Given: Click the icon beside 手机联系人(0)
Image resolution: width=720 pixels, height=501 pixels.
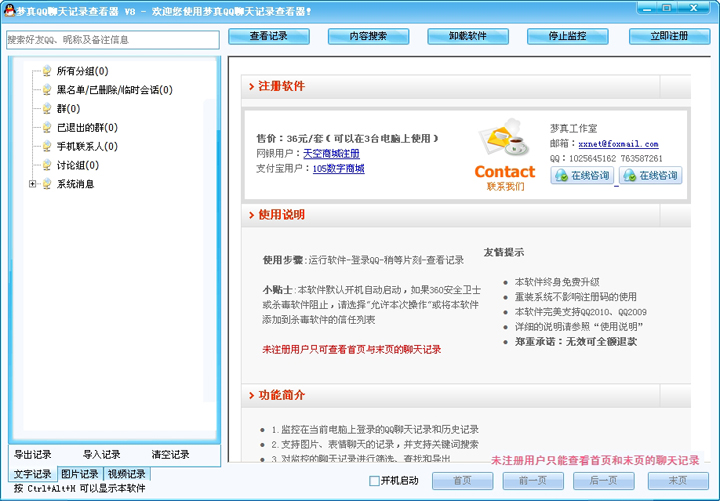Looking at the screenshot, I should [x=47, y=146].
